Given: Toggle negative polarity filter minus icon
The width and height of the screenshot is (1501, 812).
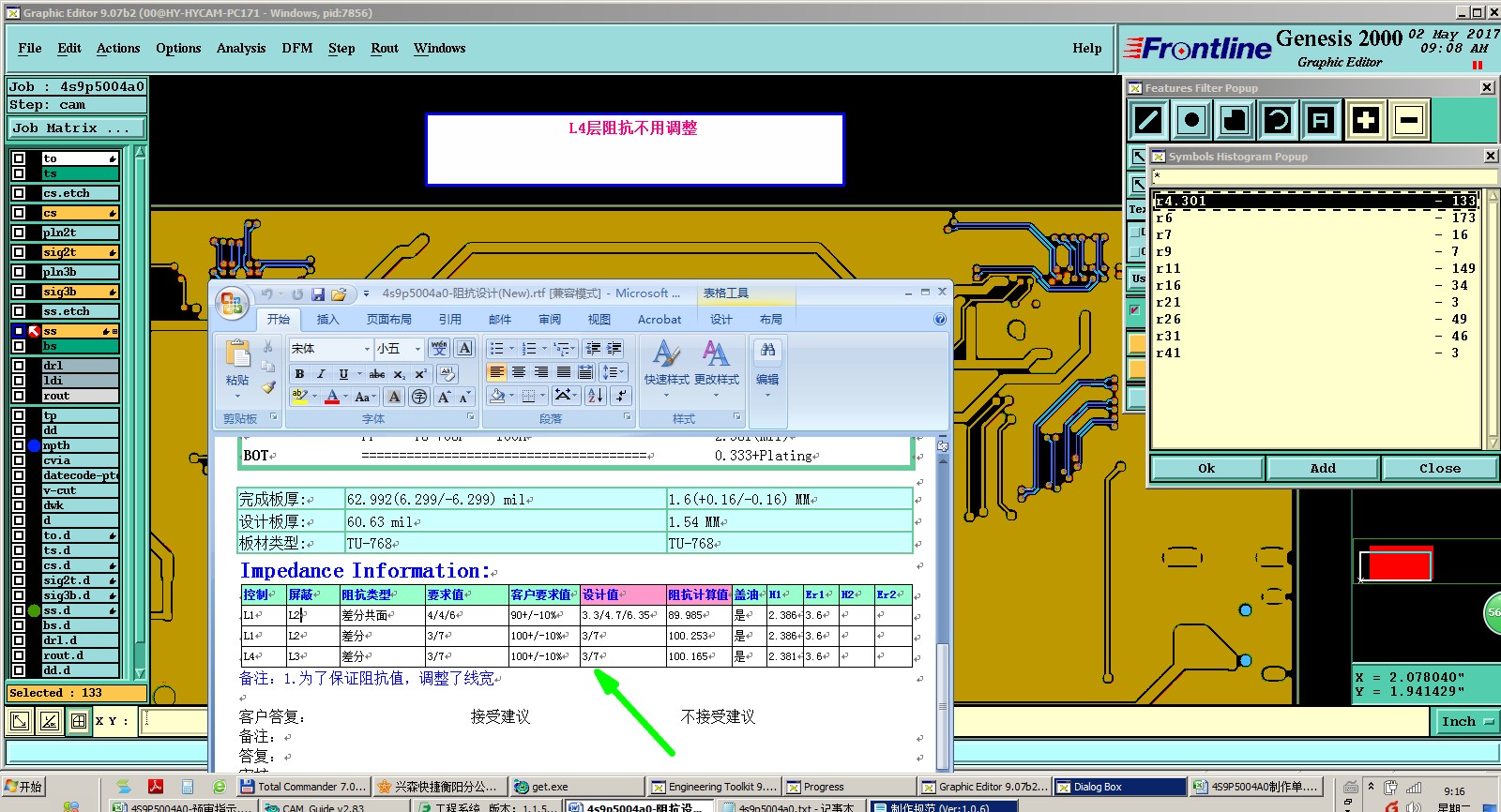Looking at the screenshot, I should click(1408, 120).
